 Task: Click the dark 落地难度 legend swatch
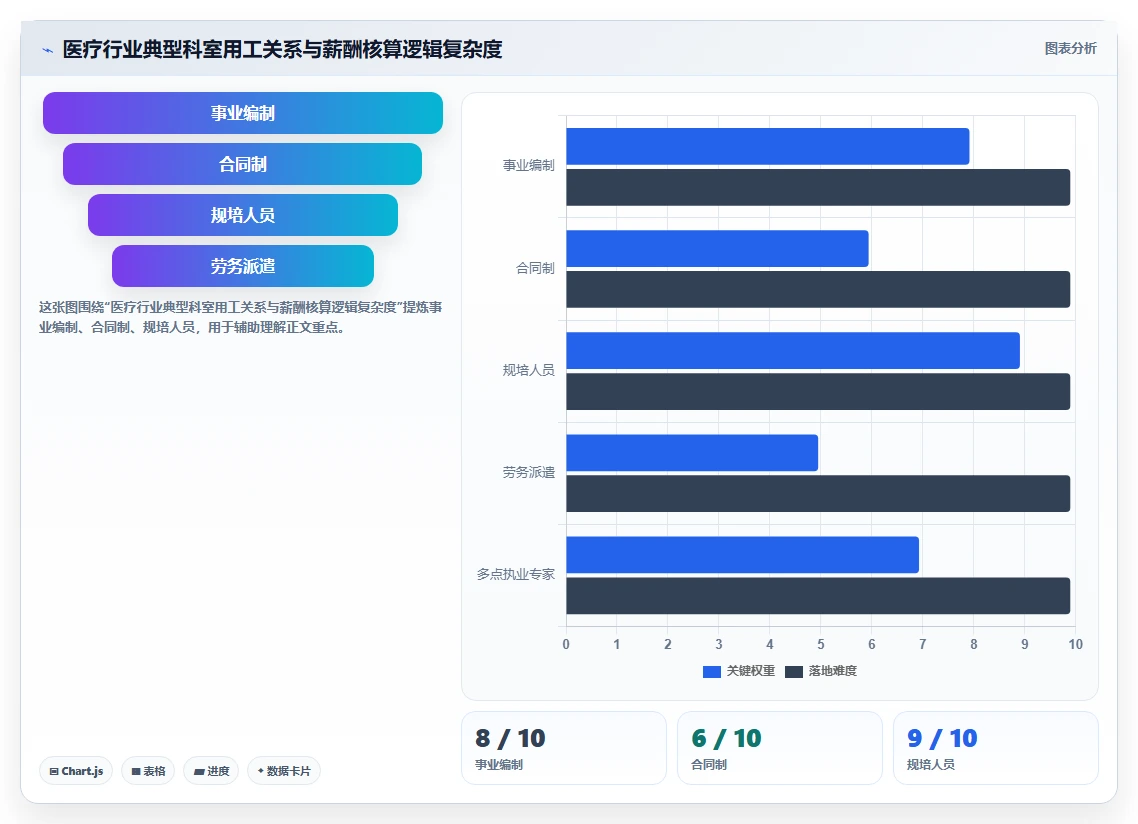click(793, 672)
